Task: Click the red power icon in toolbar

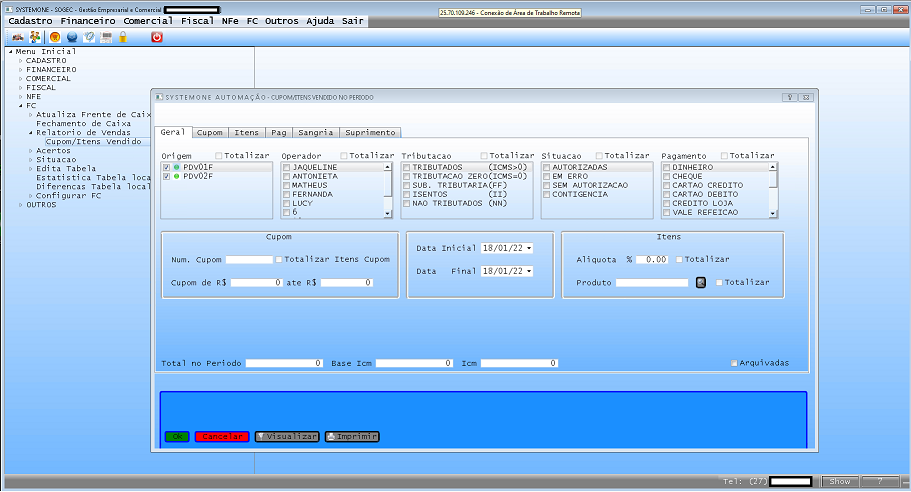Action: tap(157, 37)
